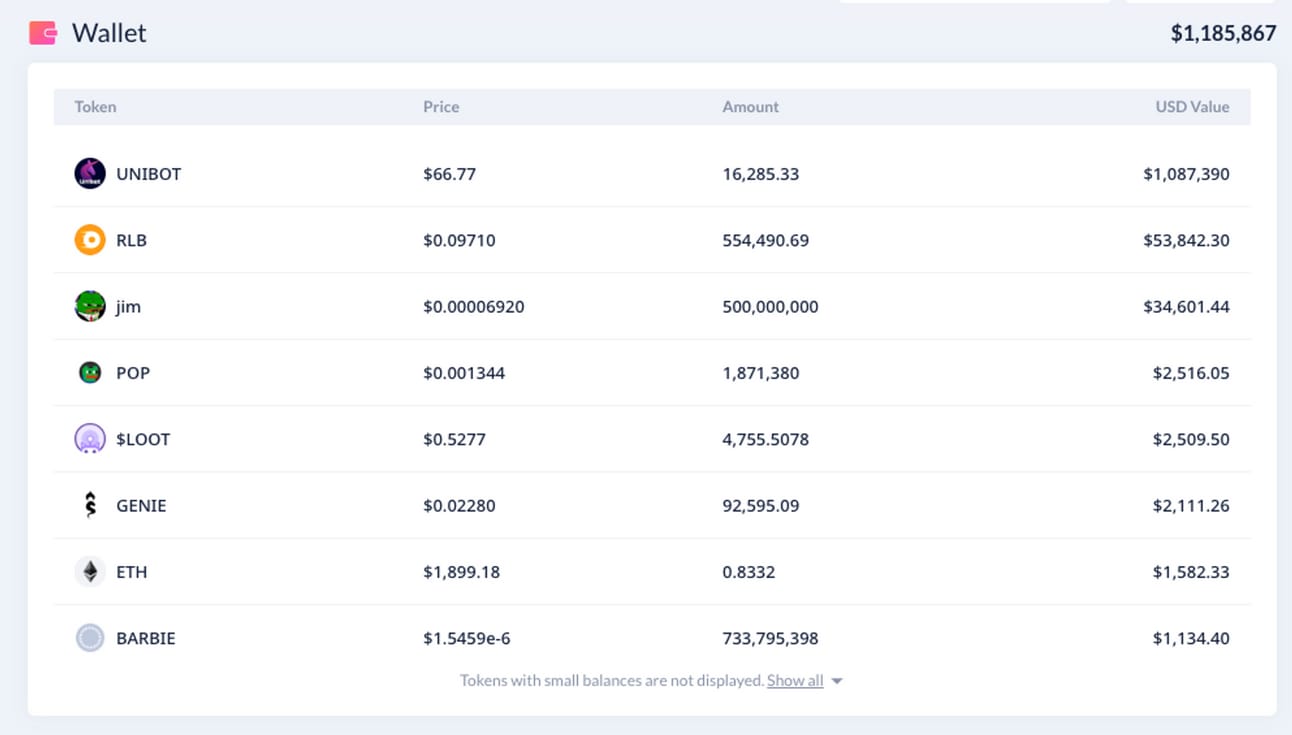Click the $LOOT token icon
1292x735 pixels.
point(90,439)
